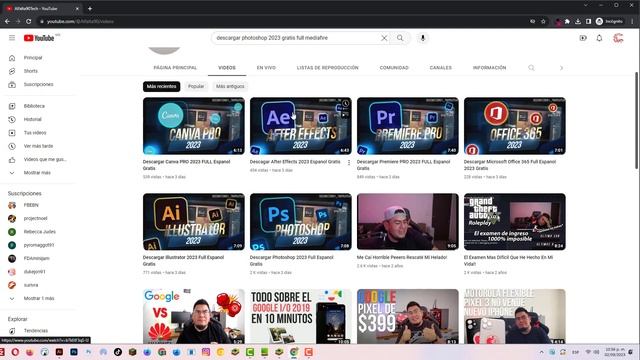Click the magnifier search button
This screenshot has width=640, height=360.
tap(400, 38)
